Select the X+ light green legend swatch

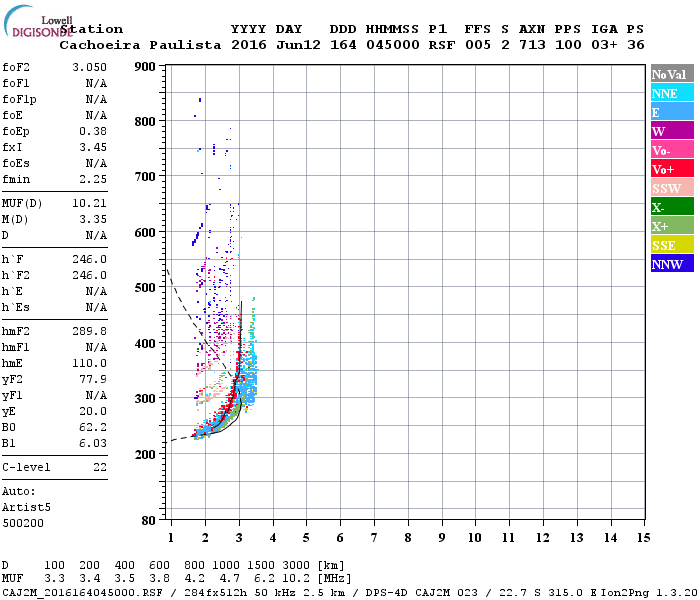pos(672,226)
